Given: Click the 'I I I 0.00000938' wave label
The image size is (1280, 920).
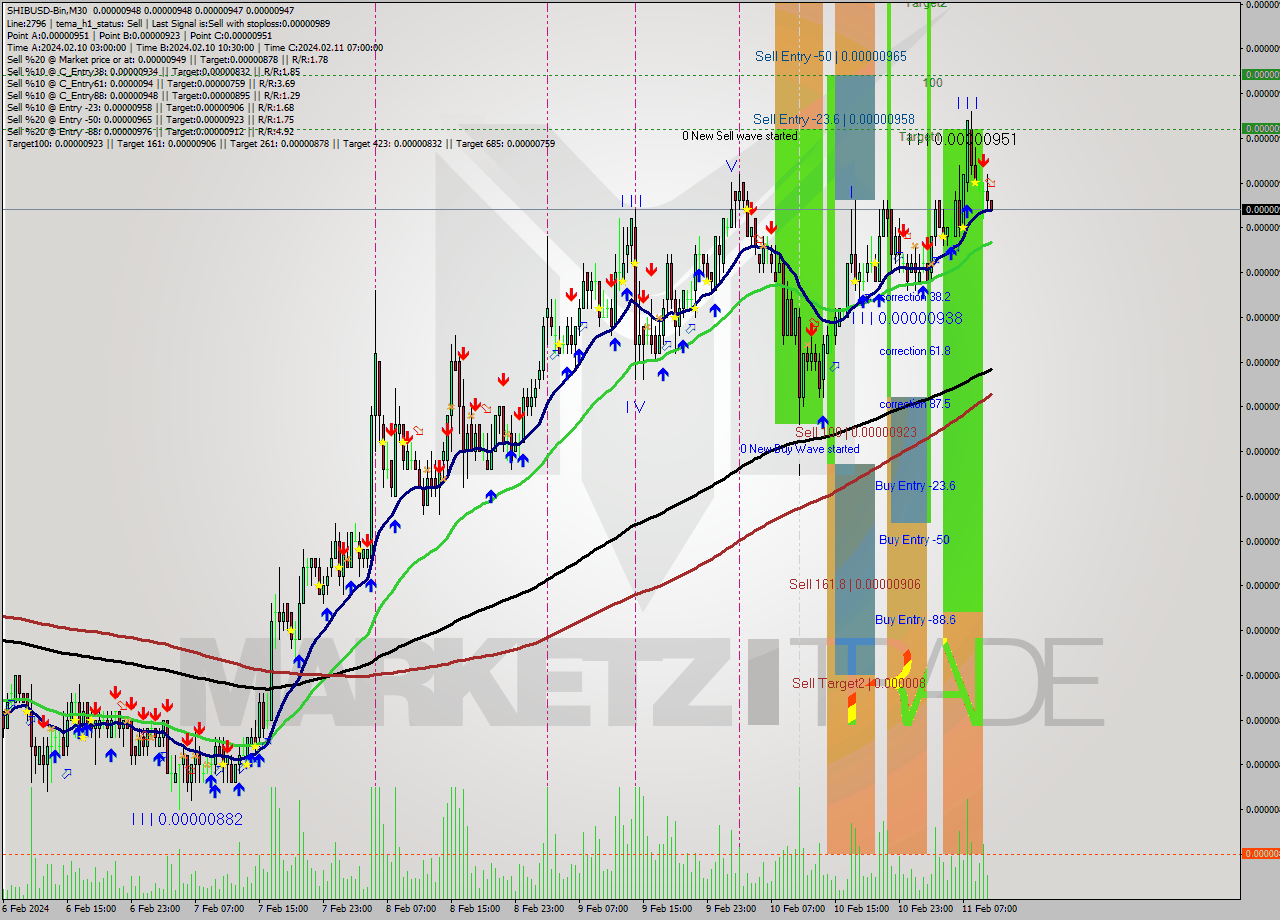Looking at the screenshot, I should (907, 318).
